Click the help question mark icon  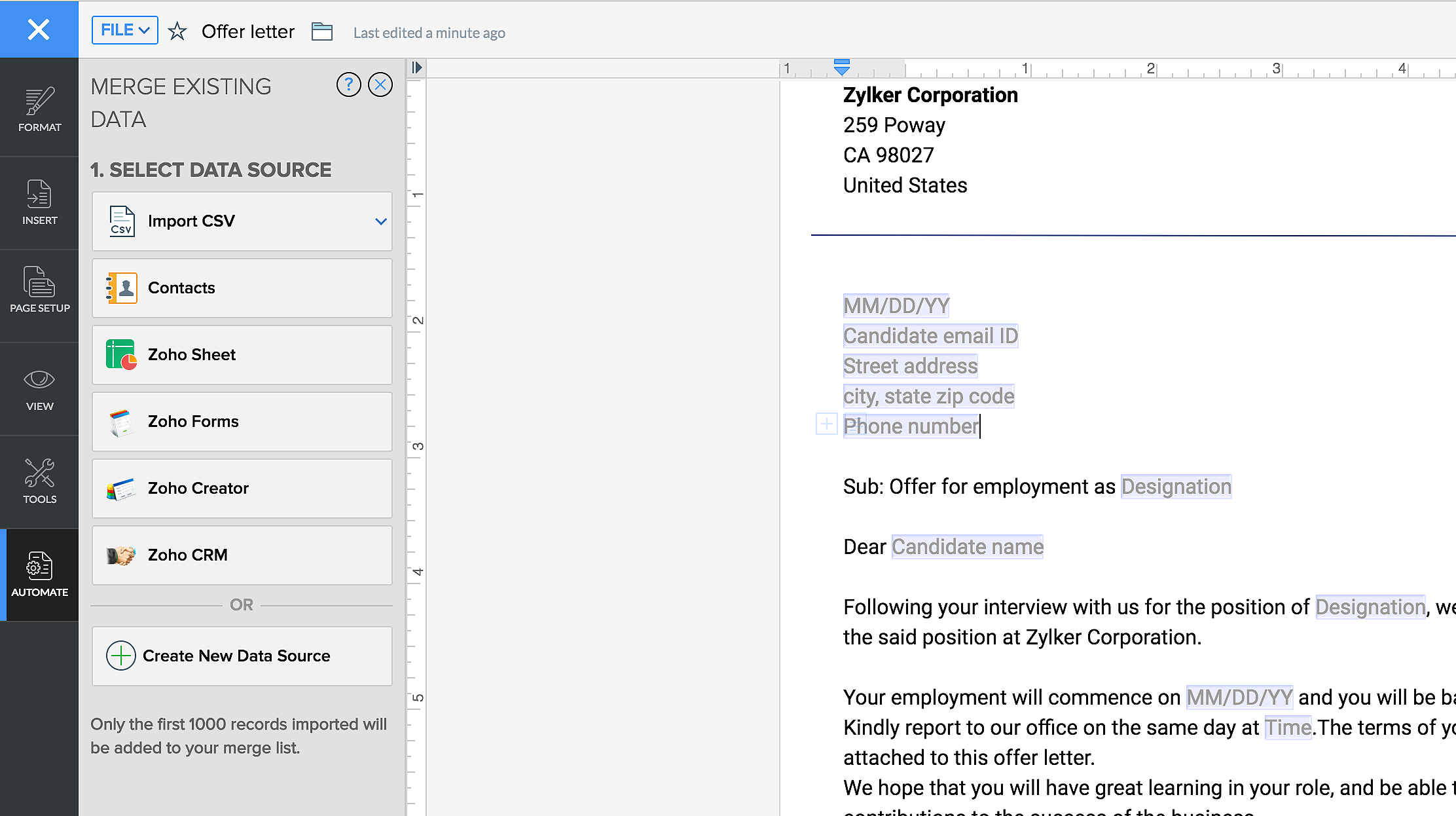[349, 85]
